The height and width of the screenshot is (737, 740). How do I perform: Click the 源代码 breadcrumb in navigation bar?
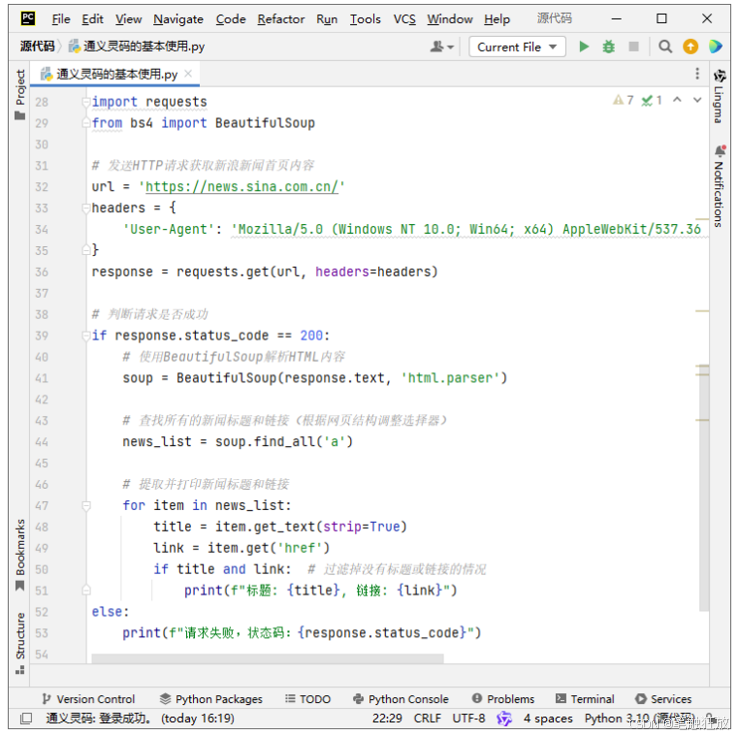pos(37,46)
